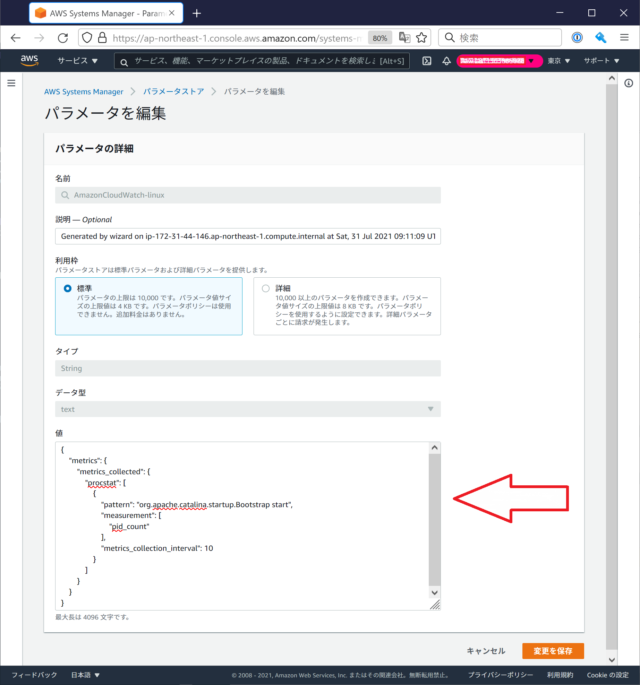Click the page scrollbar up arrow

point(612,78)
